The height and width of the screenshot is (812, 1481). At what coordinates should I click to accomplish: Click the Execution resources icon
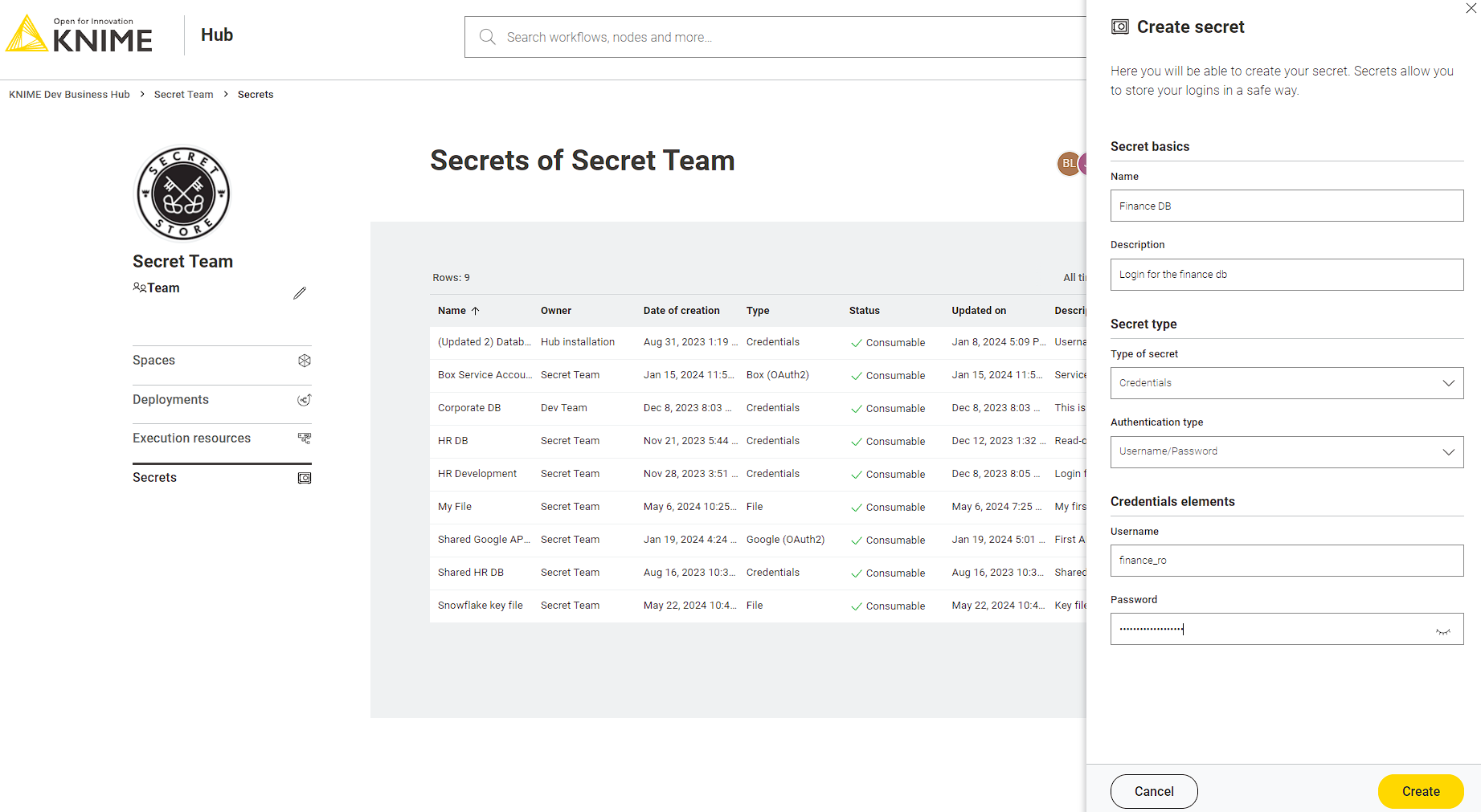click(x=305, y=439)
